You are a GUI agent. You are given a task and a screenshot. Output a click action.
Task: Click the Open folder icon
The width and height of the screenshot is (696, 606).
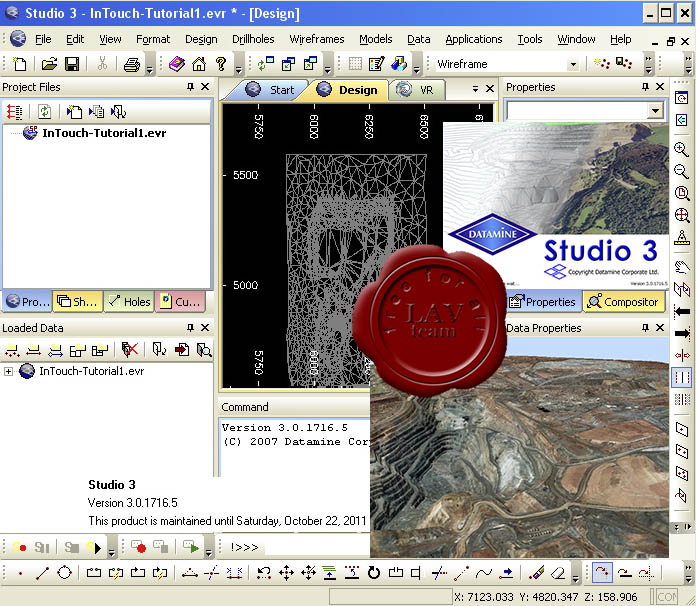click(x=49, y=64)
